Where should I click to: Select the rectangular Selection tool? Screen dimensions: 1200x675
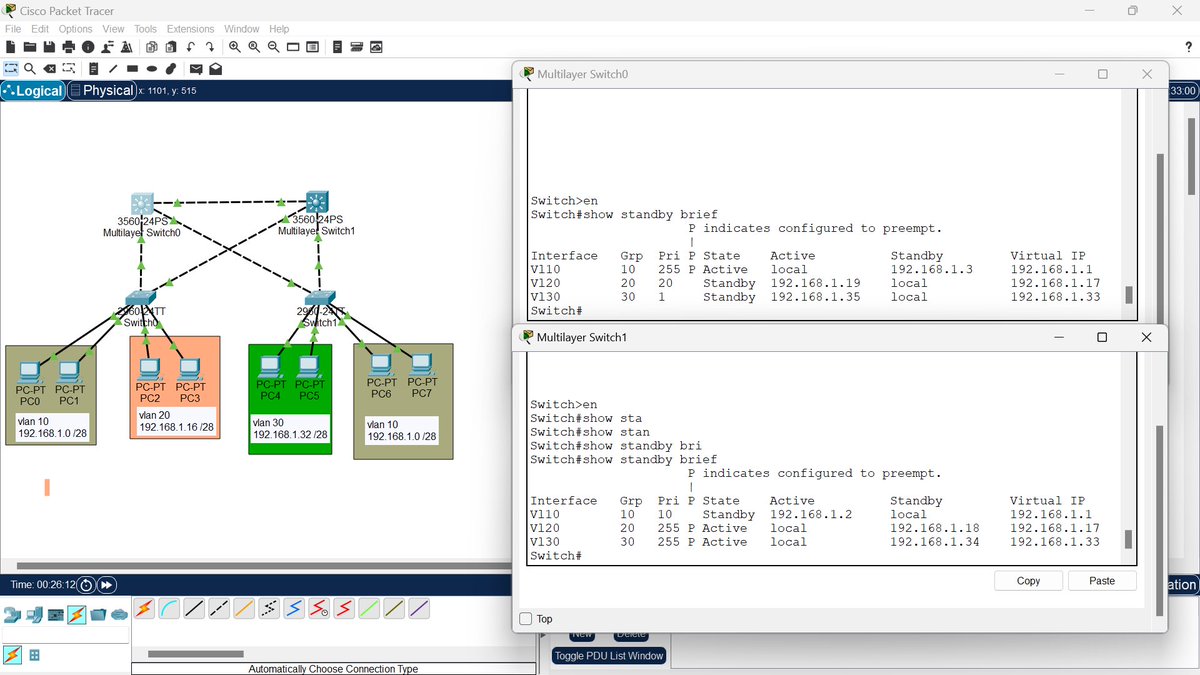click(12, 68)
